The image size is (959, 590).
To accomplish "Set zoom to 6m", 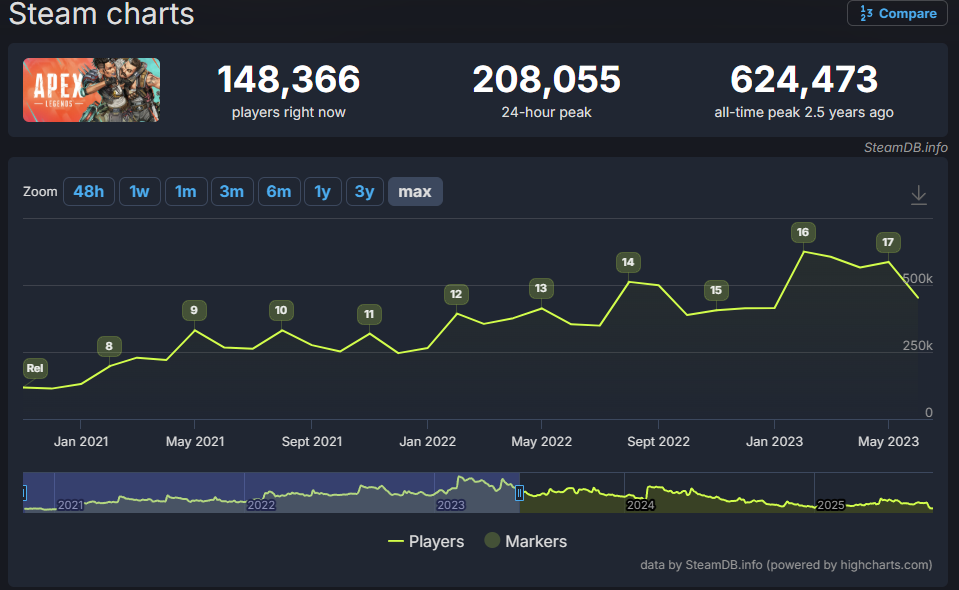I will [x=279, y=191].
